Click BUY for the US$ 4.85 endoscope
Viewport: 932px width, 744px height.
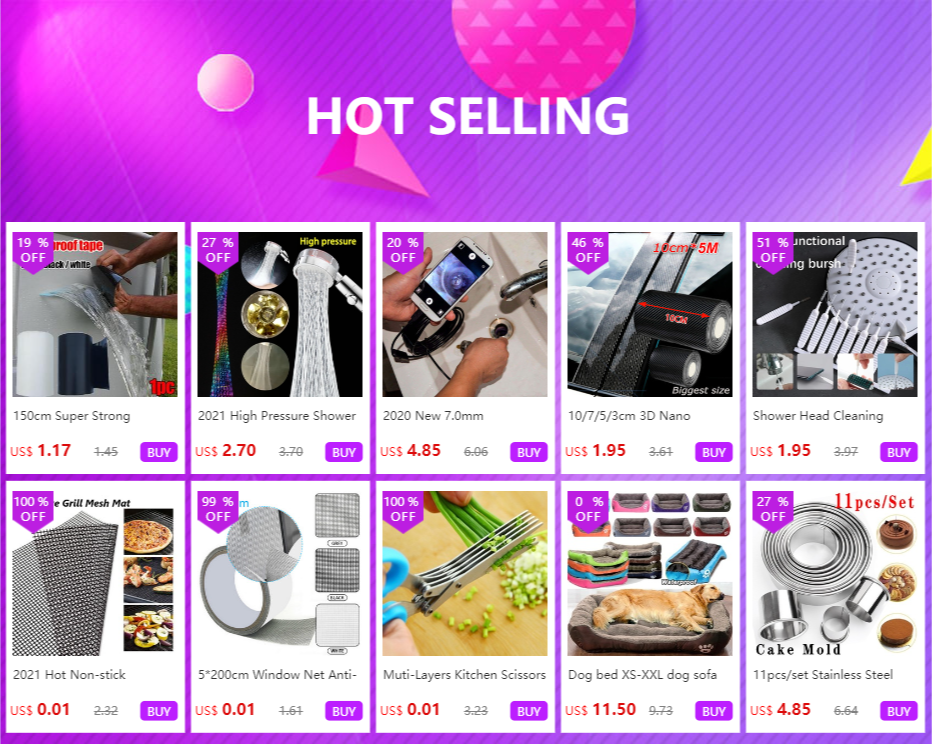(528, 452)
